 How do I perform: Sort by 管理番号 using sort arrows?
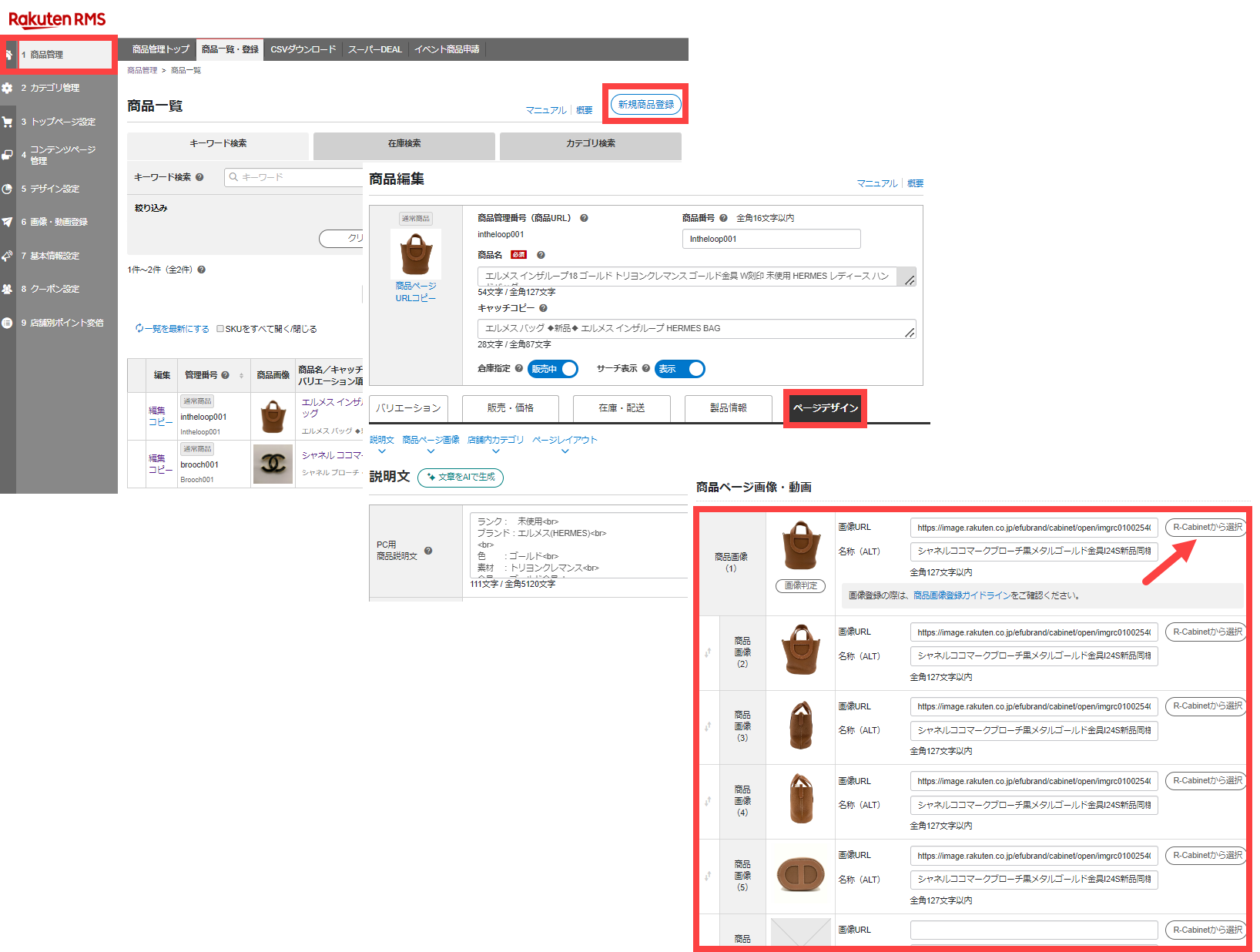[241, 376]
